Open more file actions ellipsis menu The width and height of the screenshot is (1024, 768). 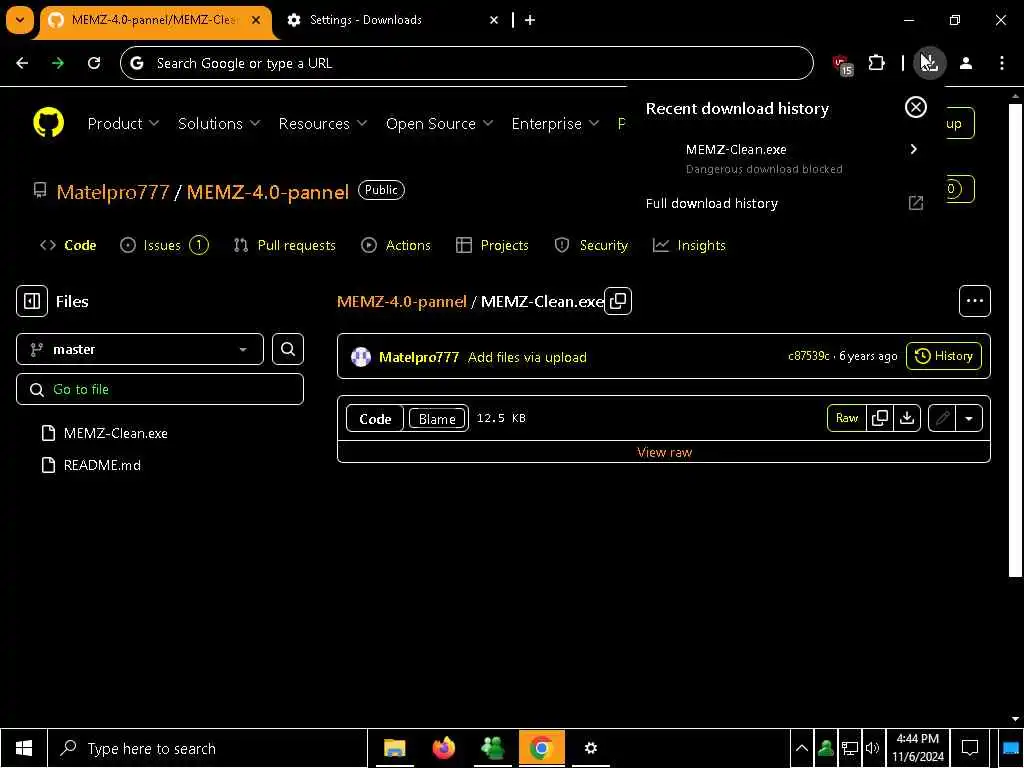tap(974, 301)
